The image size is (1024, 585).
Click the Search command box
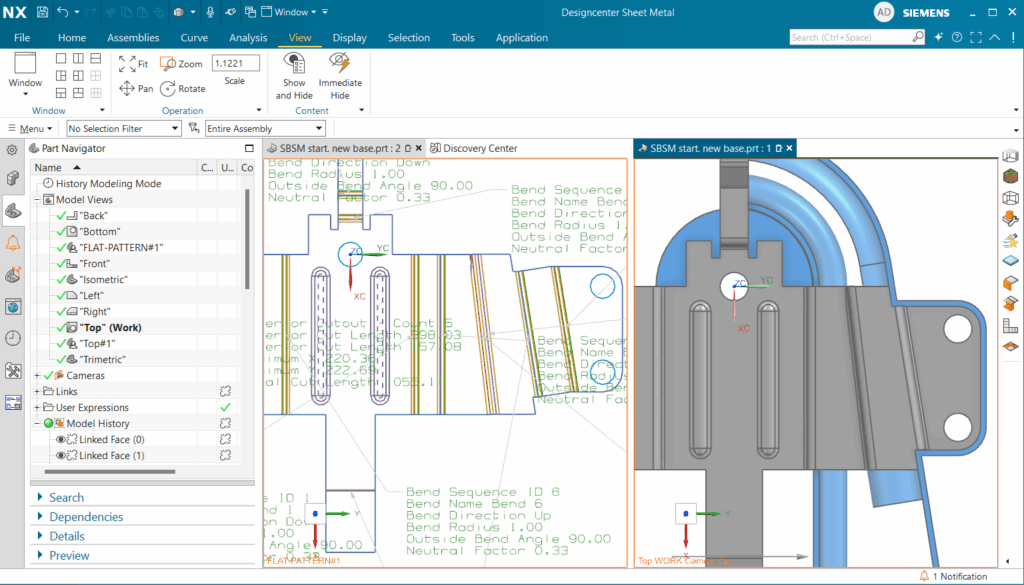[x=850, y=38]
